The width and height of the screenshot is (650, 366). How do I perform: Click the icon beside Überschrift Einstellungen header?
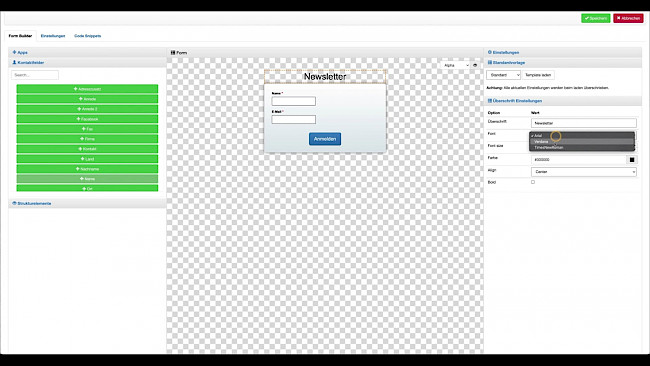coord(490,101)
